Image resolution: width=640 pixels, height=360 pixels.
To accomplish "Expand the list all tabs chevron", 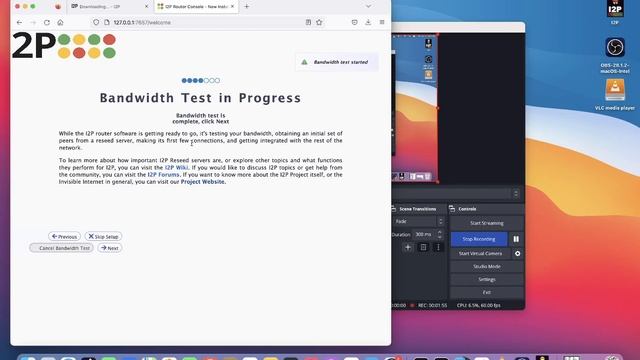I will click(368, 7).
